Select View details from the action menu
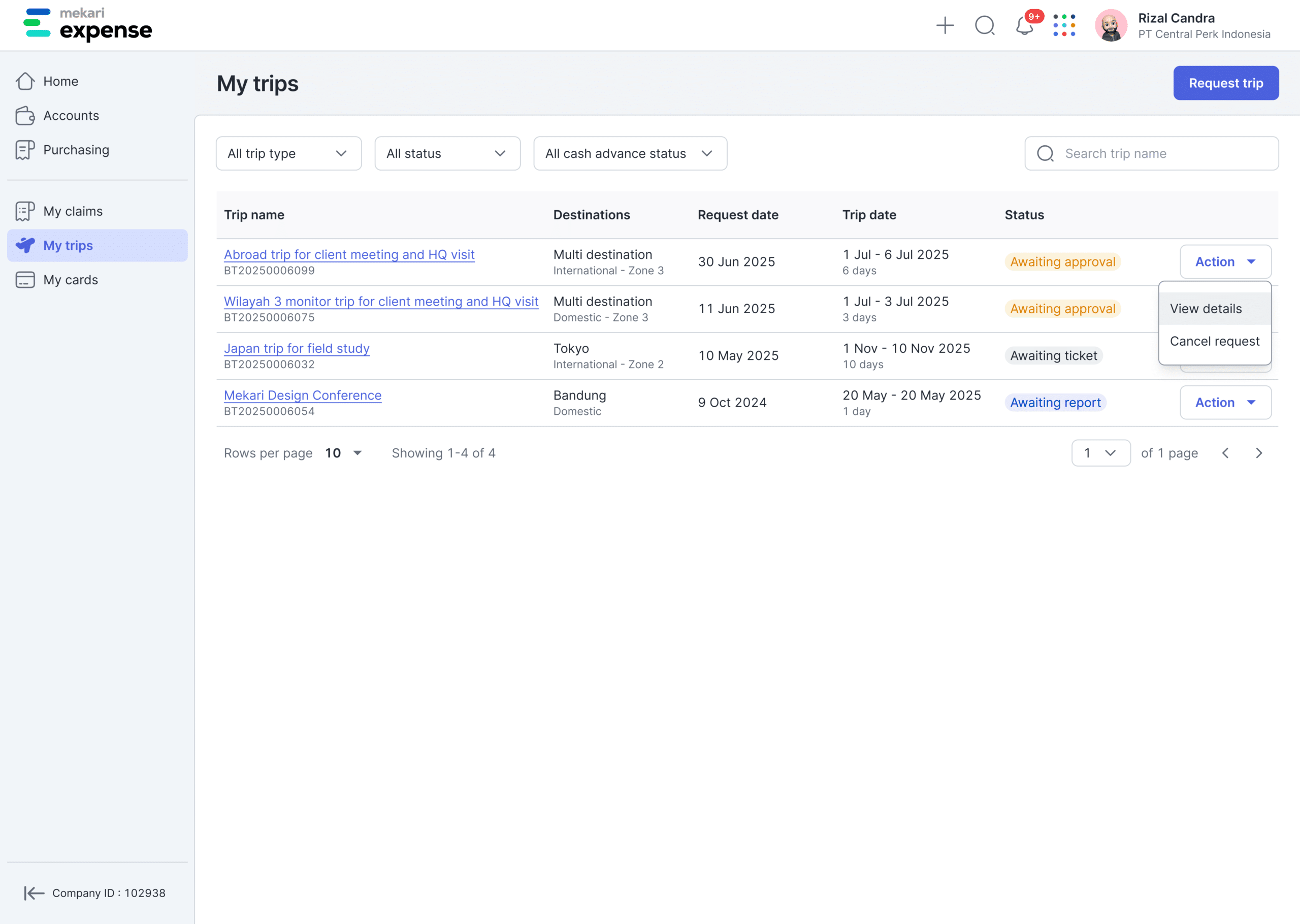 point(1206,309)
